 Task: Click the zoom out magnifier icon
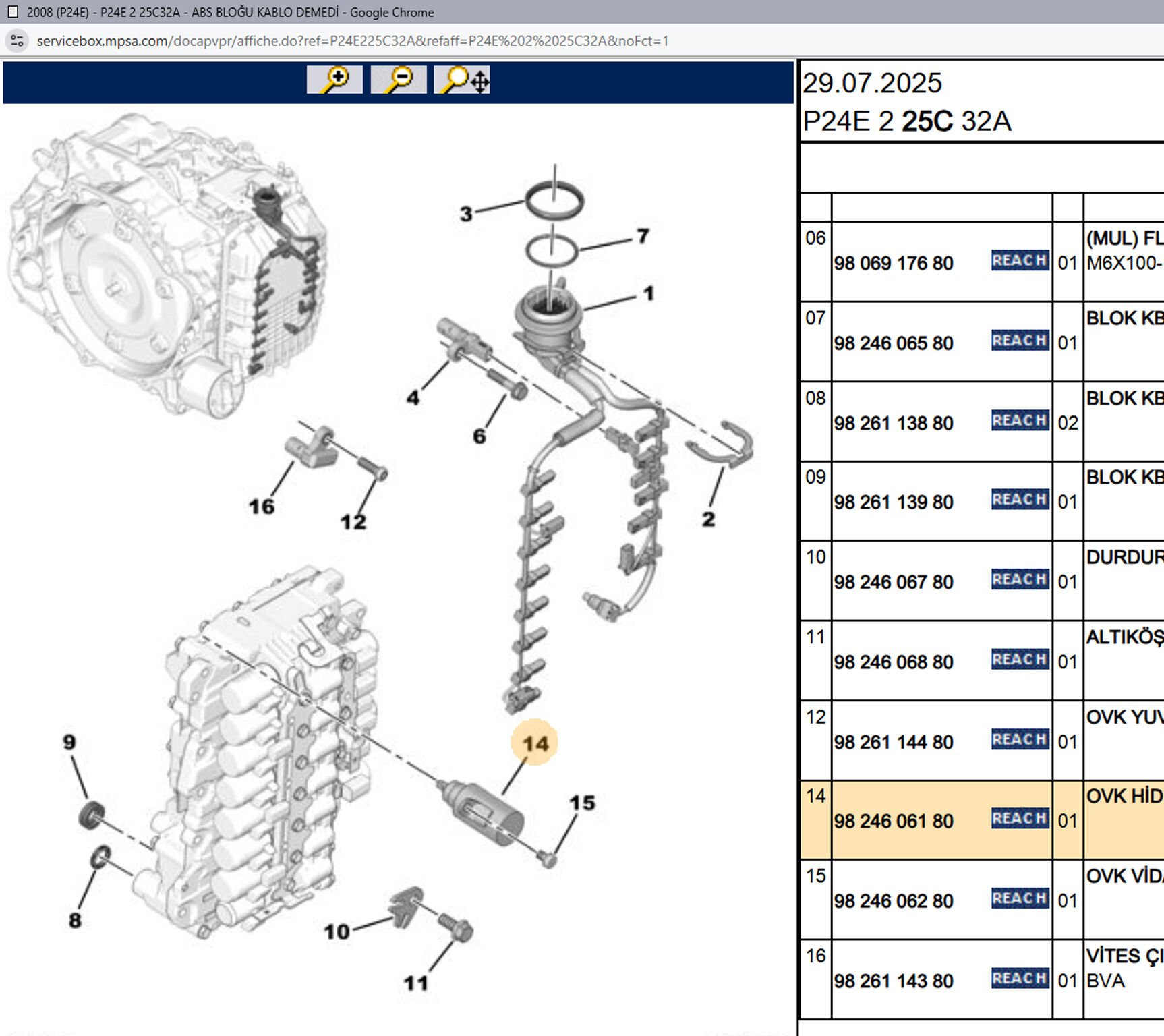click(398, 80)
